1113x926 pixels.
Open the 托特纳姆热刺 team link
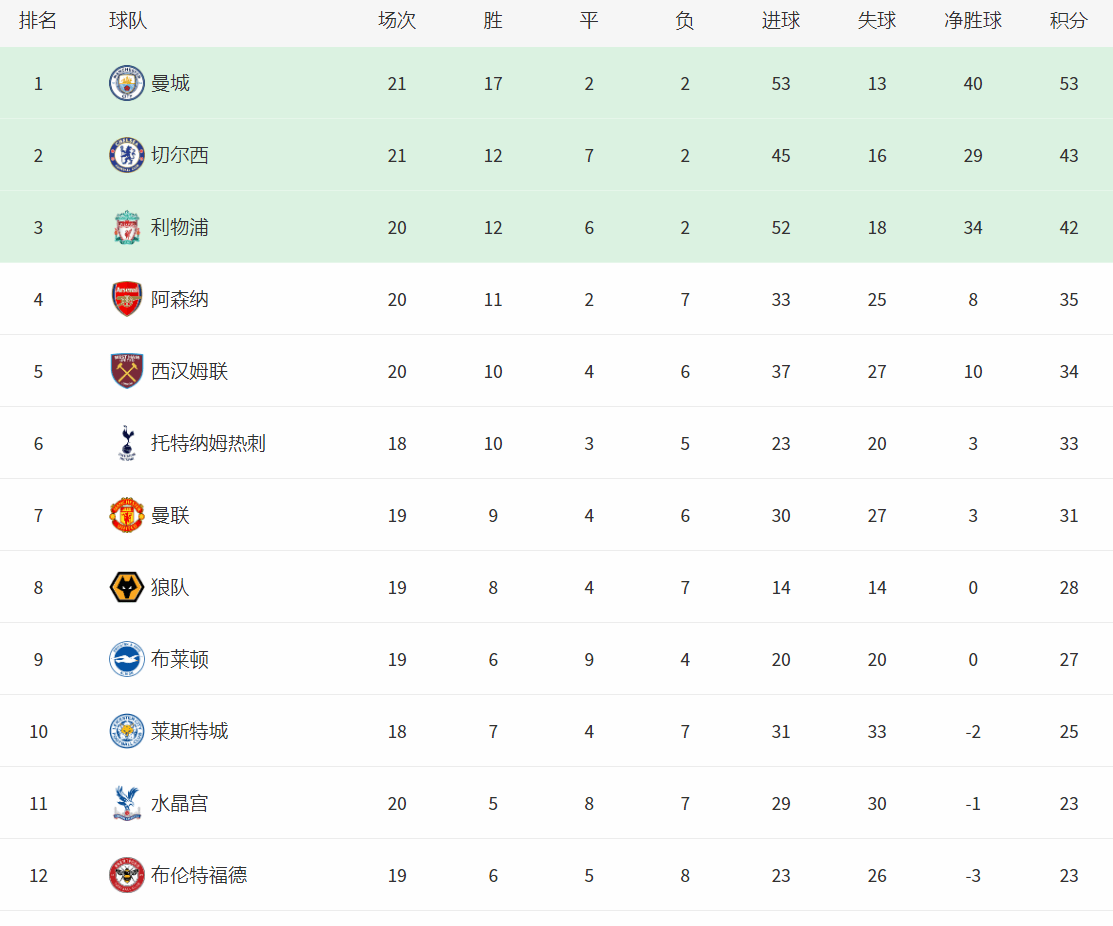(208, 443)
